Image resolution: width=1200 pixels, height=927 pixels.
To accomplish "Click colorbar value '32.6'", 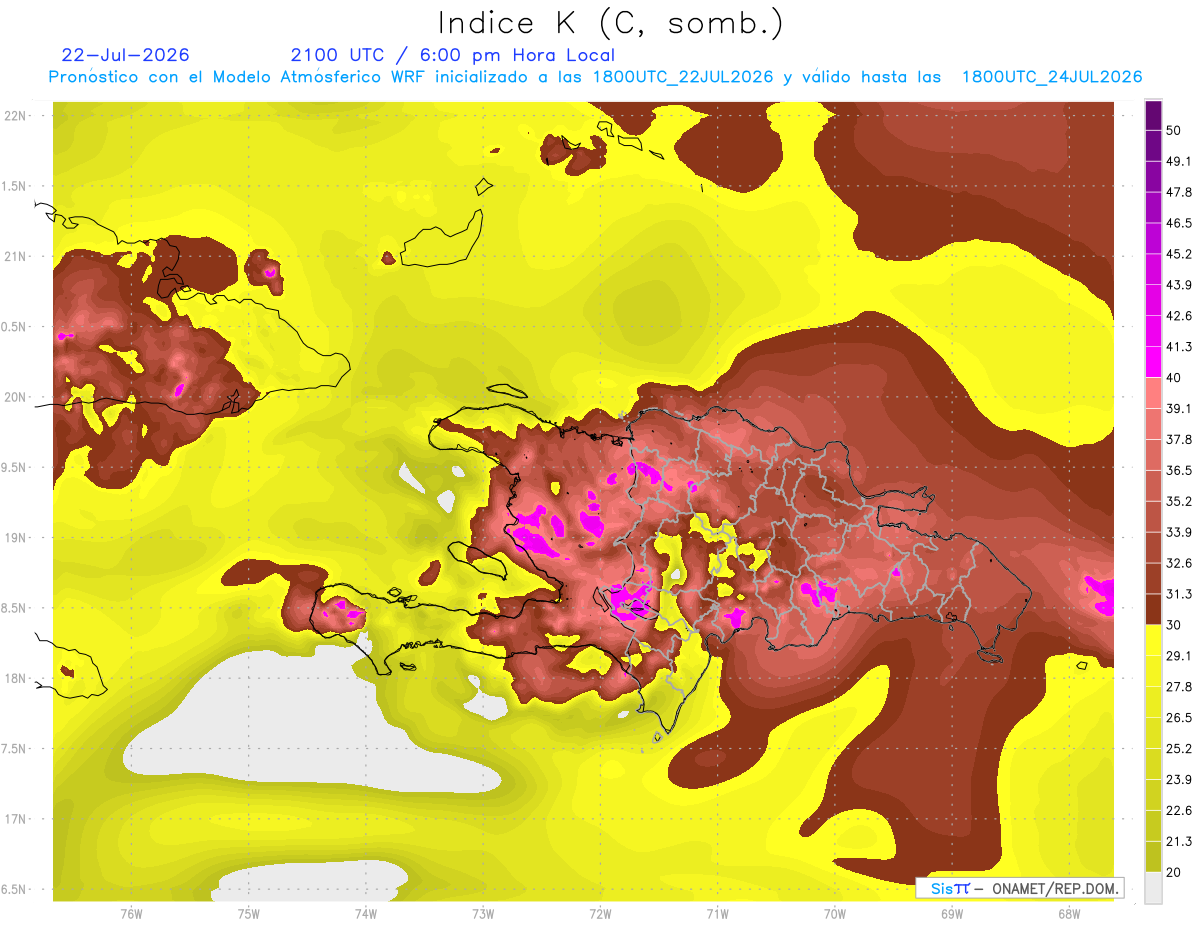I will [x=1179, y=563].
